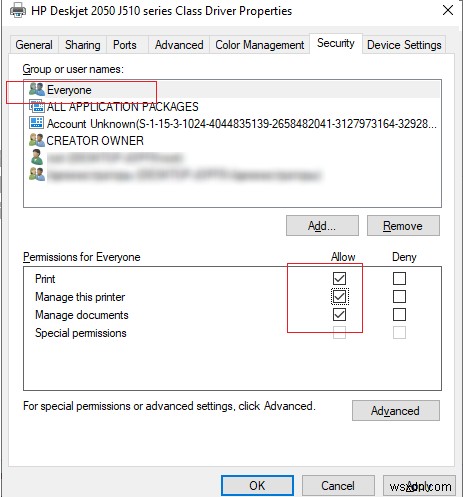Click the CREATOR OWNER group icon

click(37, 140)
